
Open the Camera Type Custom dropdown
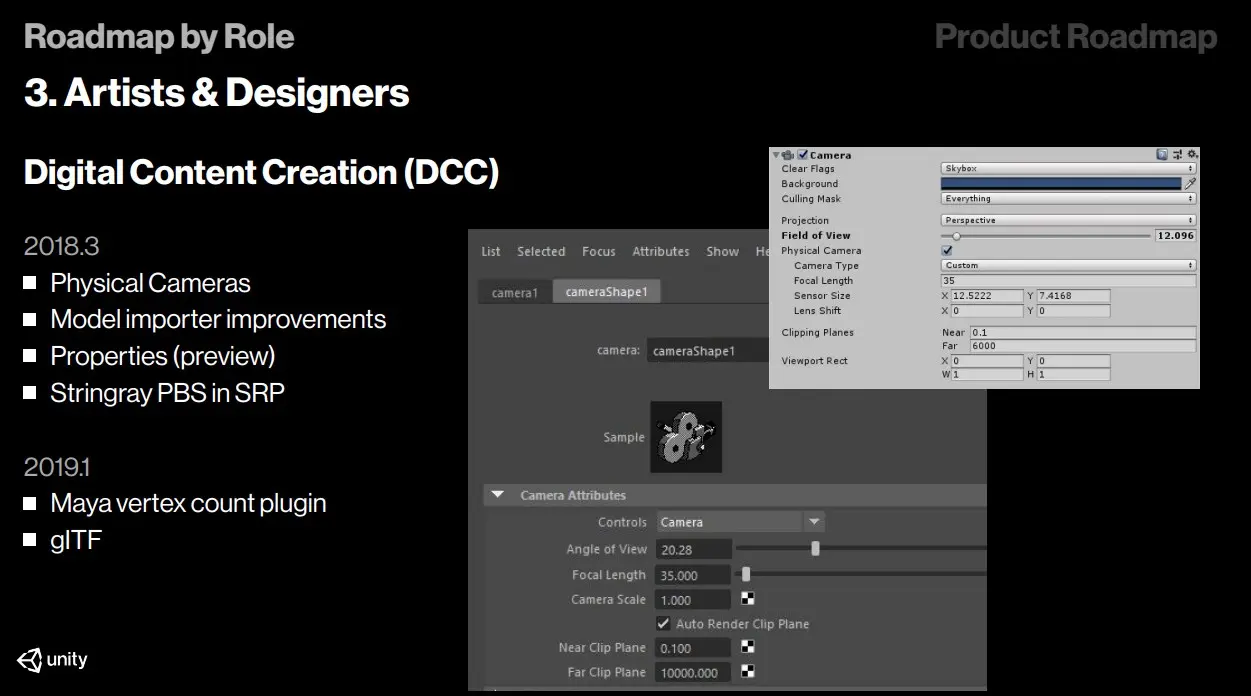coord(1068,265)
